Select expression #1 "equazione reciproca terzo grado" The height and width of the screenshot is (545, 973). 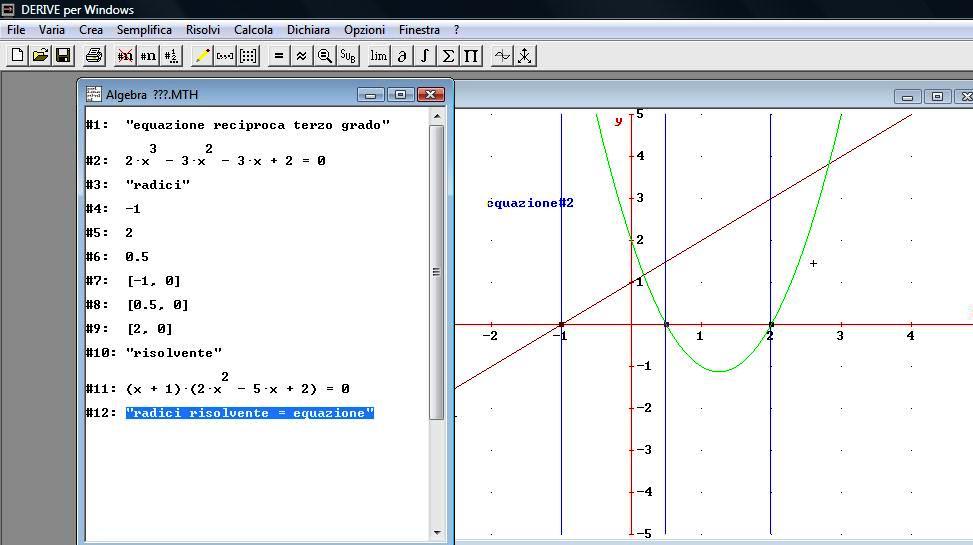[258, 125]
